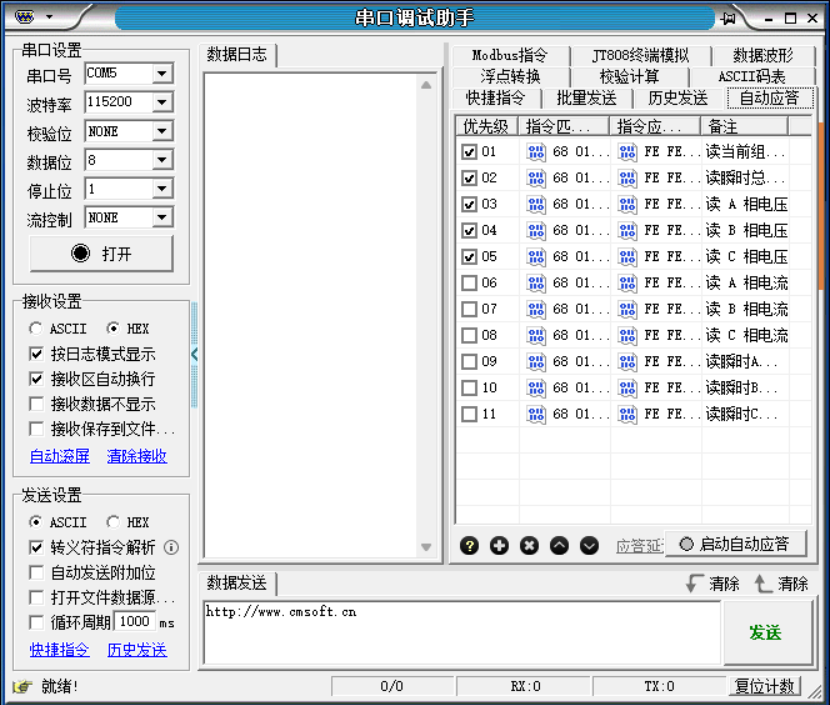The height and width of the screenshot is (705, 830).
Task: Click match command icon in row 09
Action: (x=536, y=361)
